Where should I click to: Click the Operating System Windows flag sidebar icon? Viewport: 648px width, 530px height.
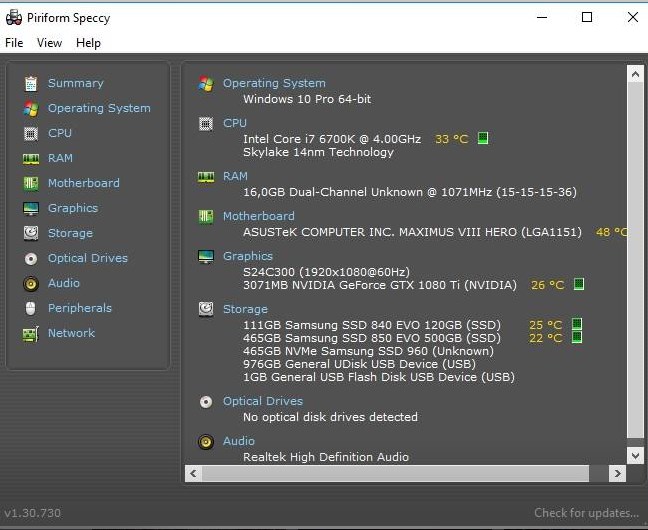(x=31, y=109)
